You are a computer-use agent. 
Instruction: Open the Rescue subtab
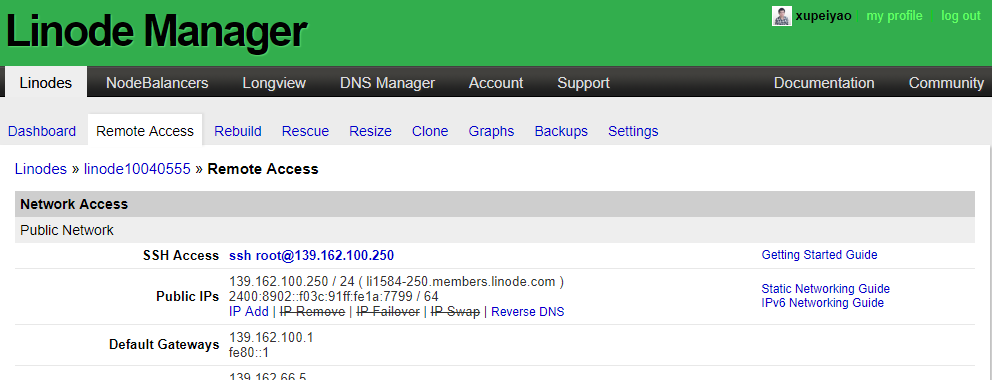pyautogui.click(x=305, y=131)
